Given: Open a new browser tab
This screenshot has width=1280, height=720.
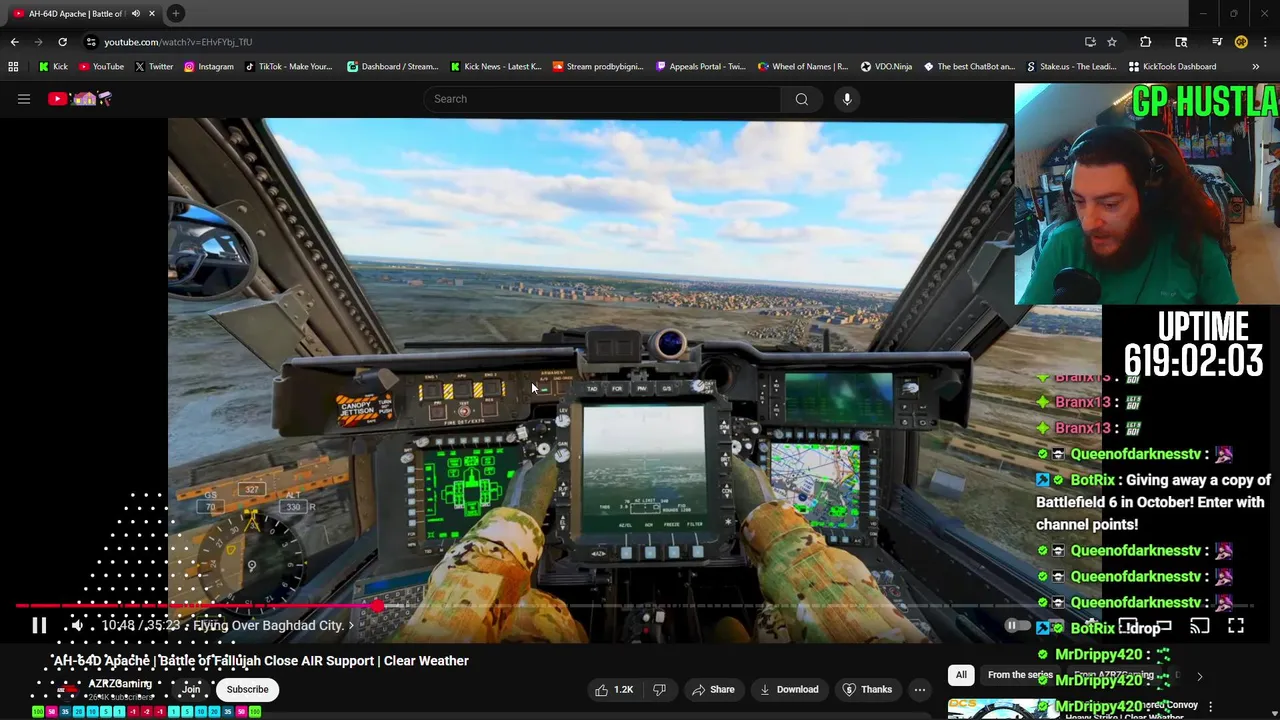Looking at the screenshot, I should 176,14.
